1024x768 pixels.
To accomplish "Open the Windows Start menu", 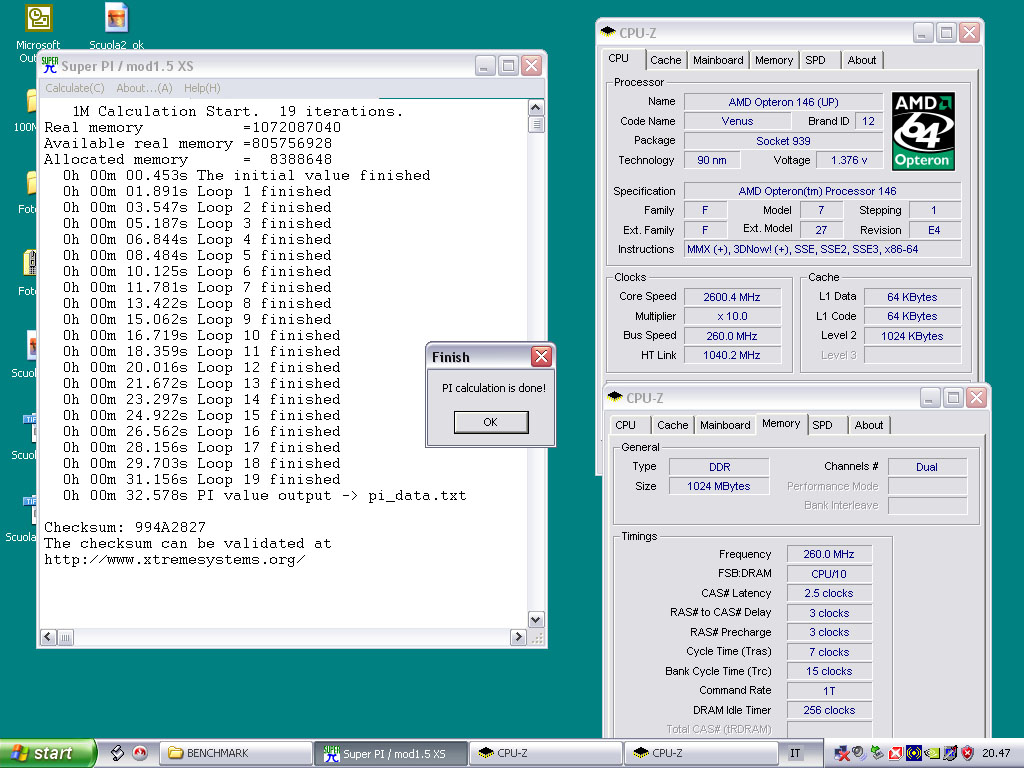I will tap(48, 753).
